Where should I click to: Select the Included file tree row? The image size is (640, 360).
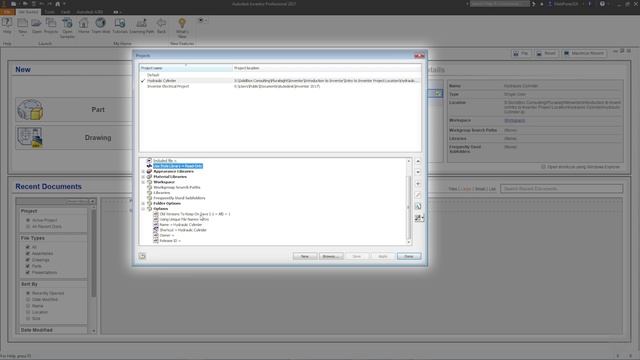pyautogui.click(x=164, y=161)
